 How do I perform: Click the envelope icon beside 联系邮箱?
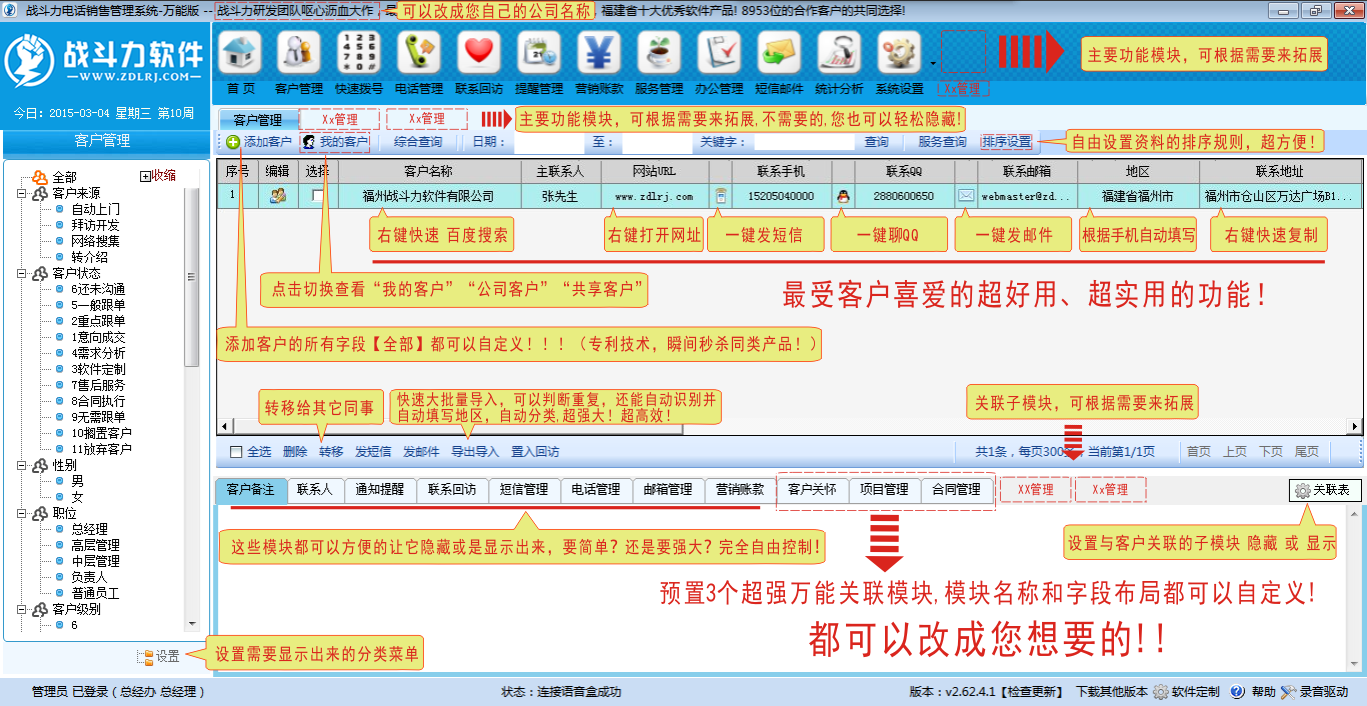pyautogui.click(x=965, y=196)
